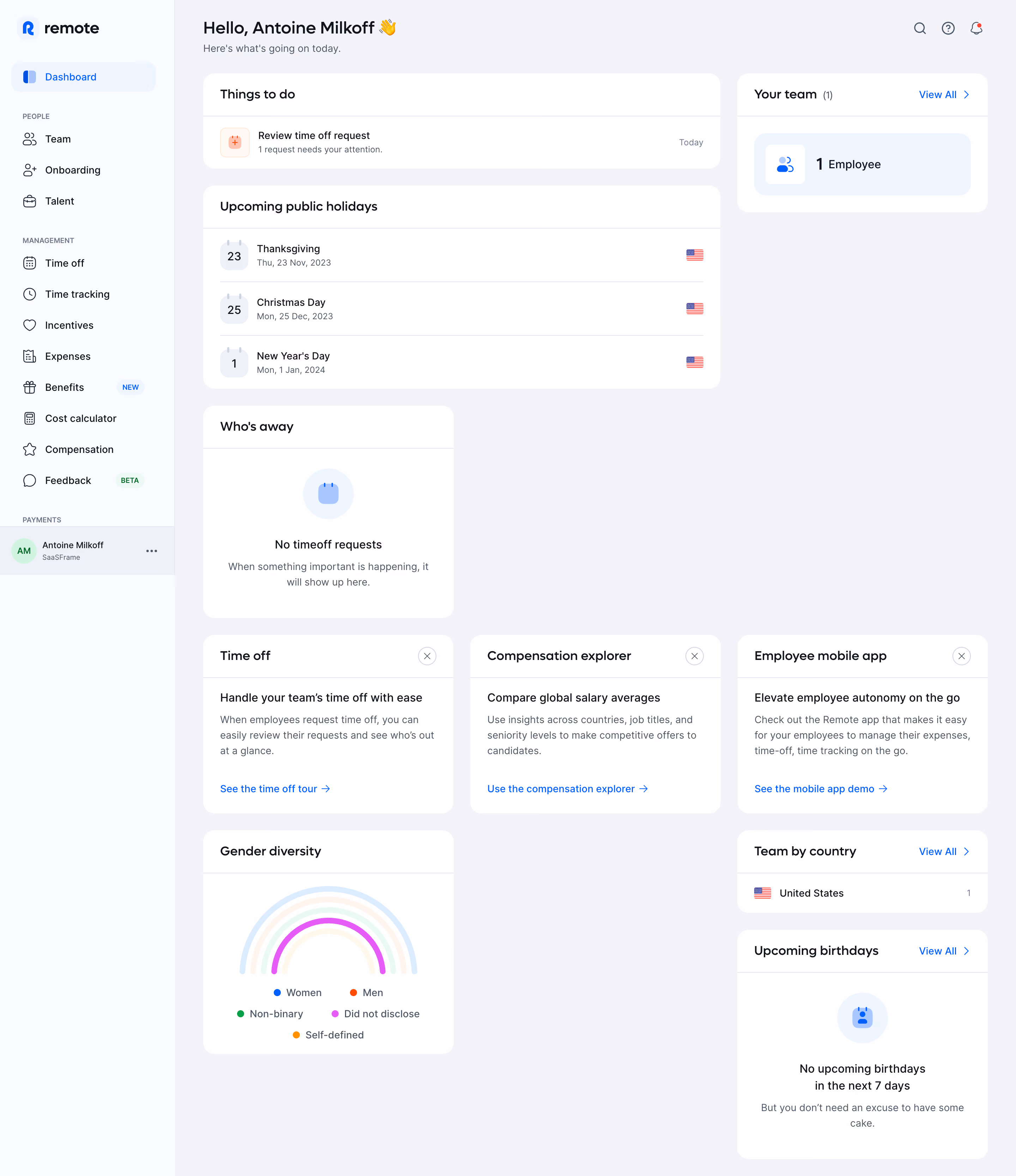
Task: Click the Cost calculator icon
Action: pyautogui.click(x=30, y=418)
